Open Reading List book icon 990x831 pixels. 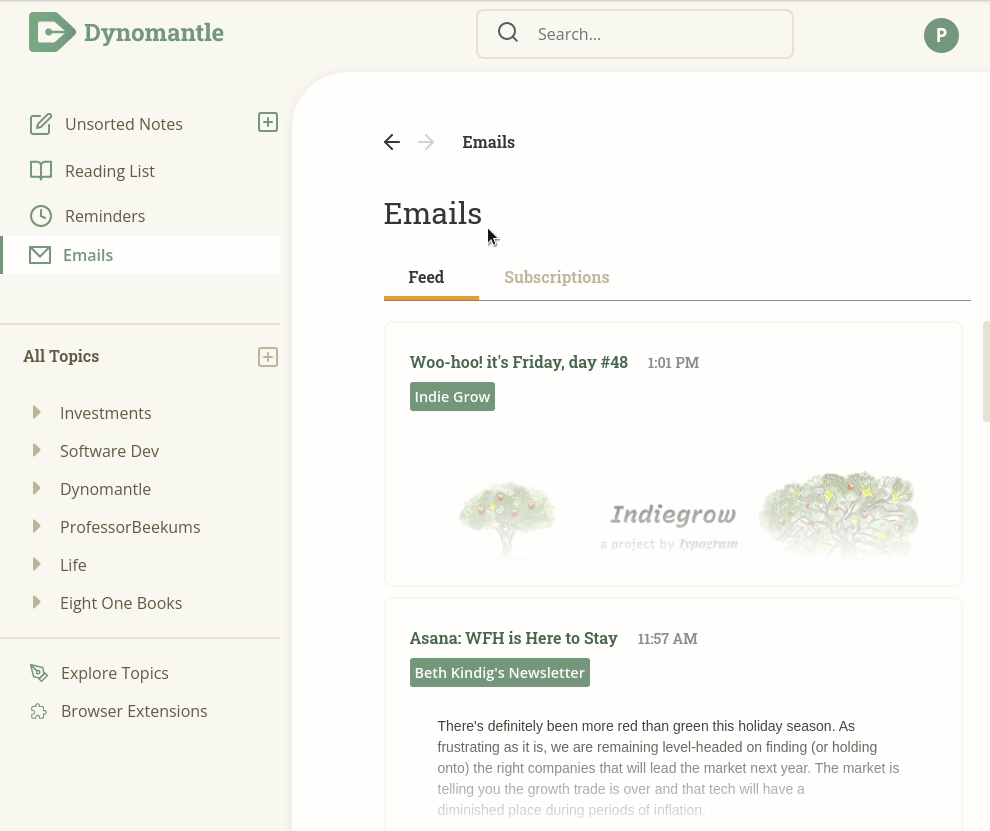(x=41, y=170)
